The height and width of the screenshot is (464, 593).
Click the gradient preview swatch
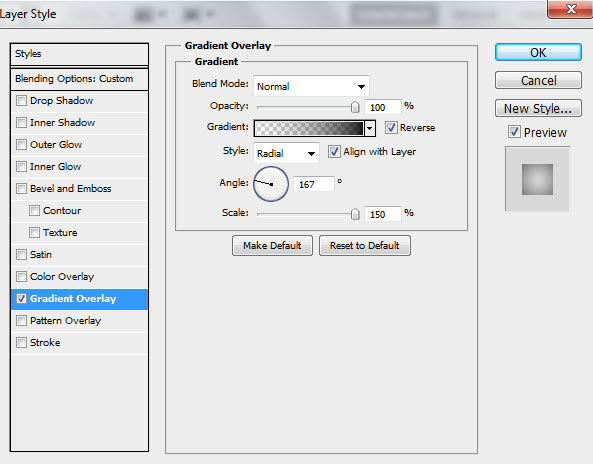(x=309, y=129)
